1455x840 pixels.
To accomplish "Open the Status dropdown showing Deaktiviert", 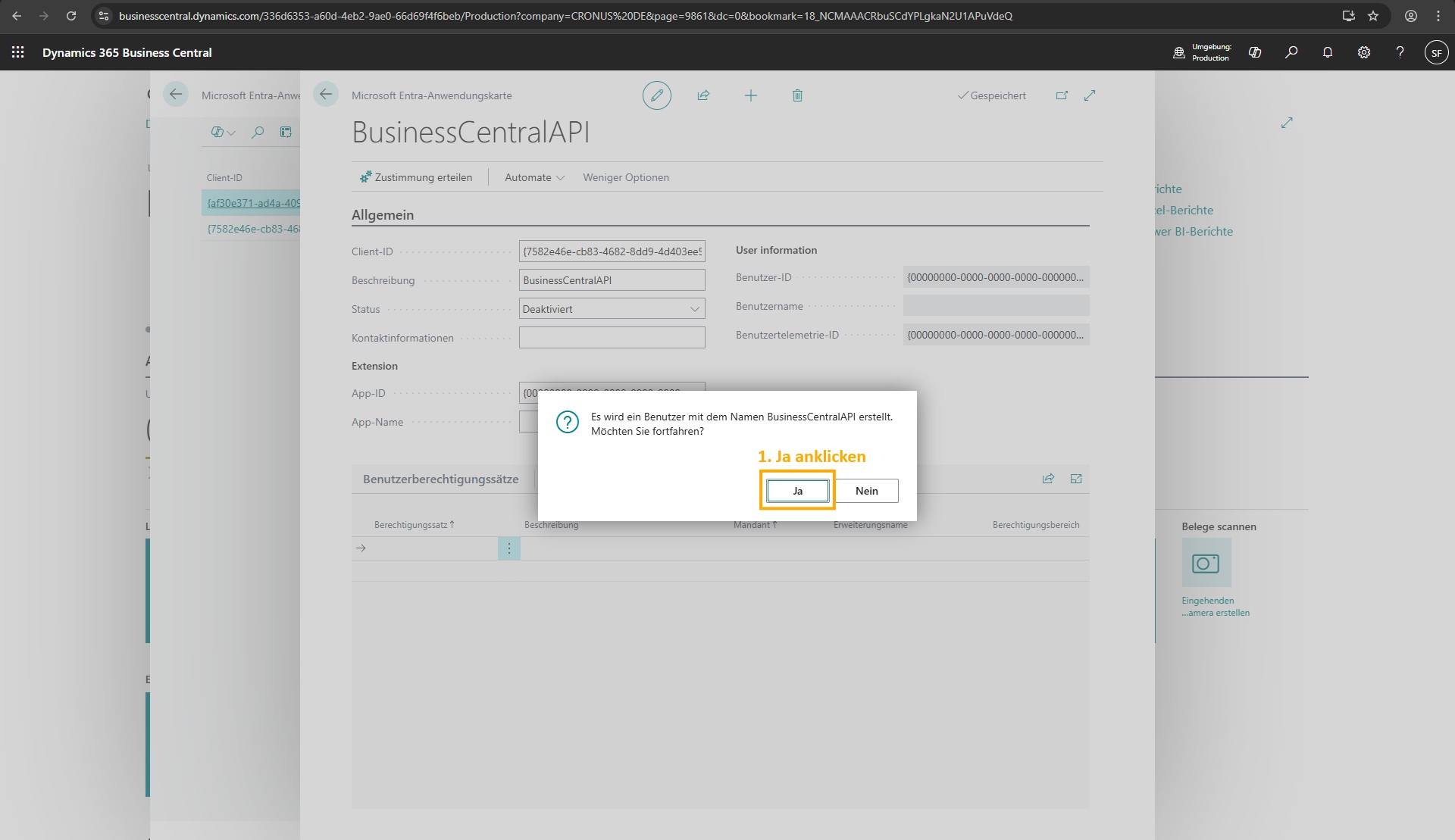I will pyautogui.click(x=612, y=309).
